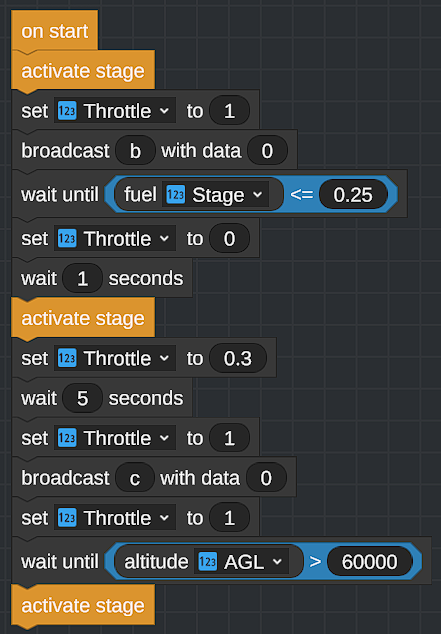Open Throttle dropdown in the 0.3 set block
This screenshot has height=634, width=441.
tap(115, 358)
